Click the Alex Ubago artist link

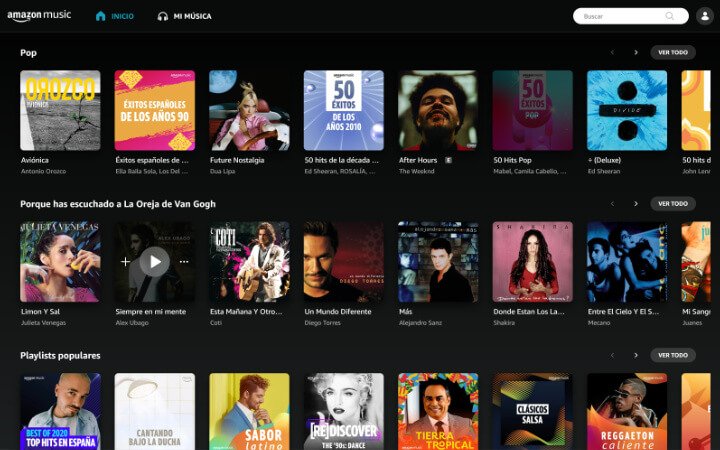click(x=132, y=323)
